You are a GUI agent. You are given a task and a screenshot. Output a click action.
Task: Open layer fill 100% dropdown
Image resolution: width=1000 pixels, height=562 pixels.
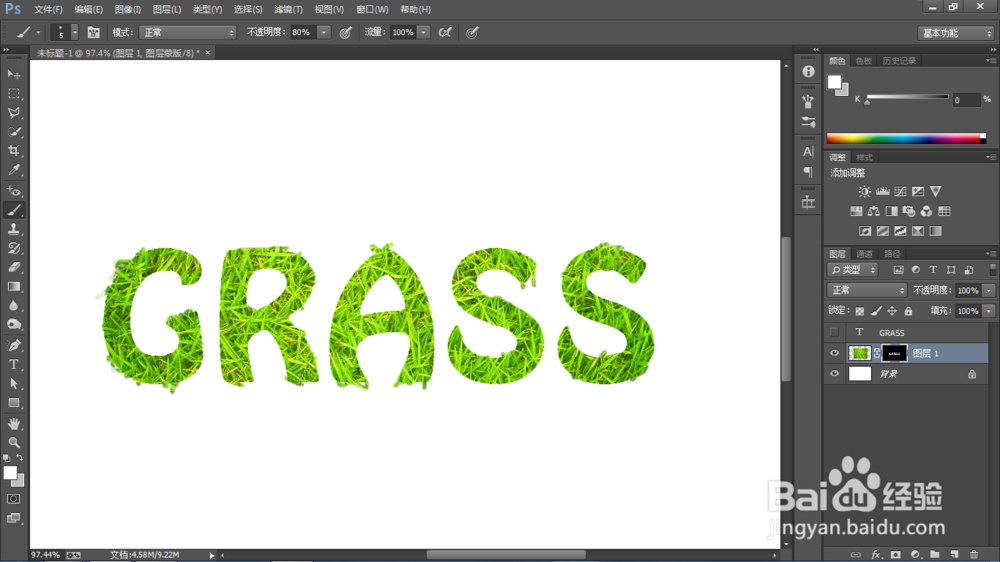989,311
